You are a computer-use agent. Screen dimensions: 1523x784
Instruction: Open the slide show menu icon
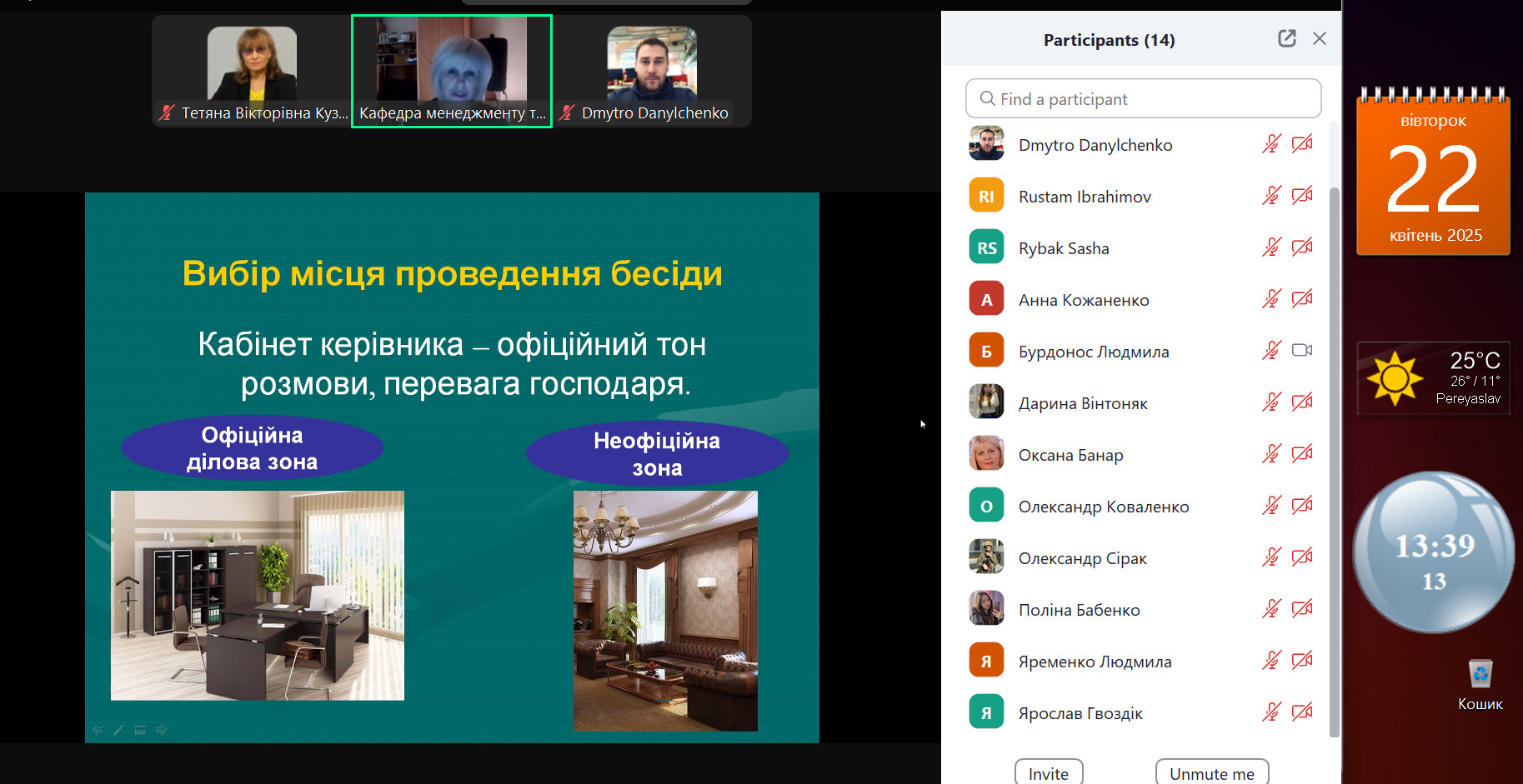click(140, 730)
